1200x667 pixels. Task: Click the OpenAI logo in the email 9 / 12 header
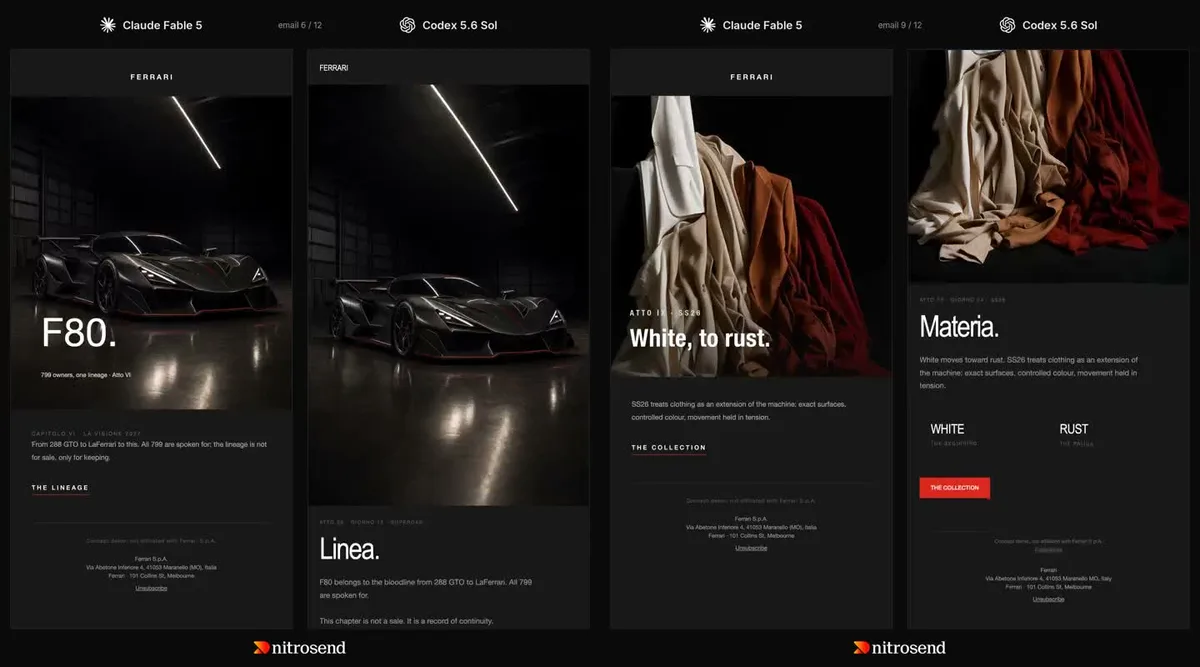pyautogui.click(x=1007, y=25)
